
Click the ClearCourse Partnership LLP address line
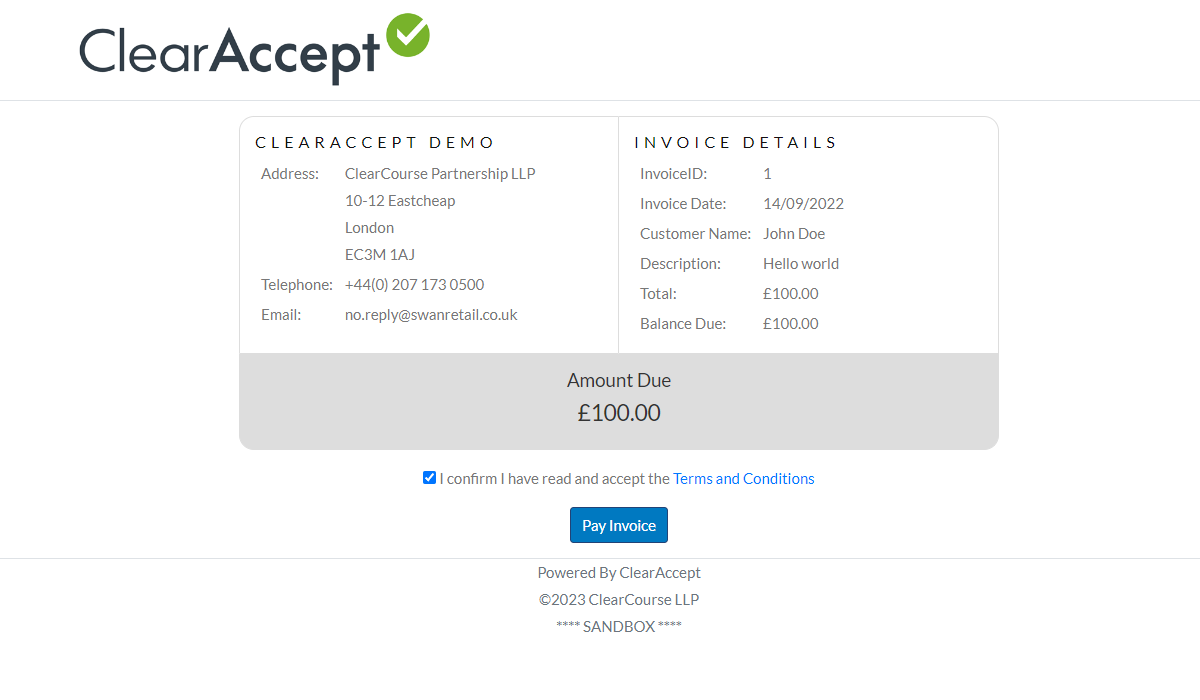click(x=440, y=174)
